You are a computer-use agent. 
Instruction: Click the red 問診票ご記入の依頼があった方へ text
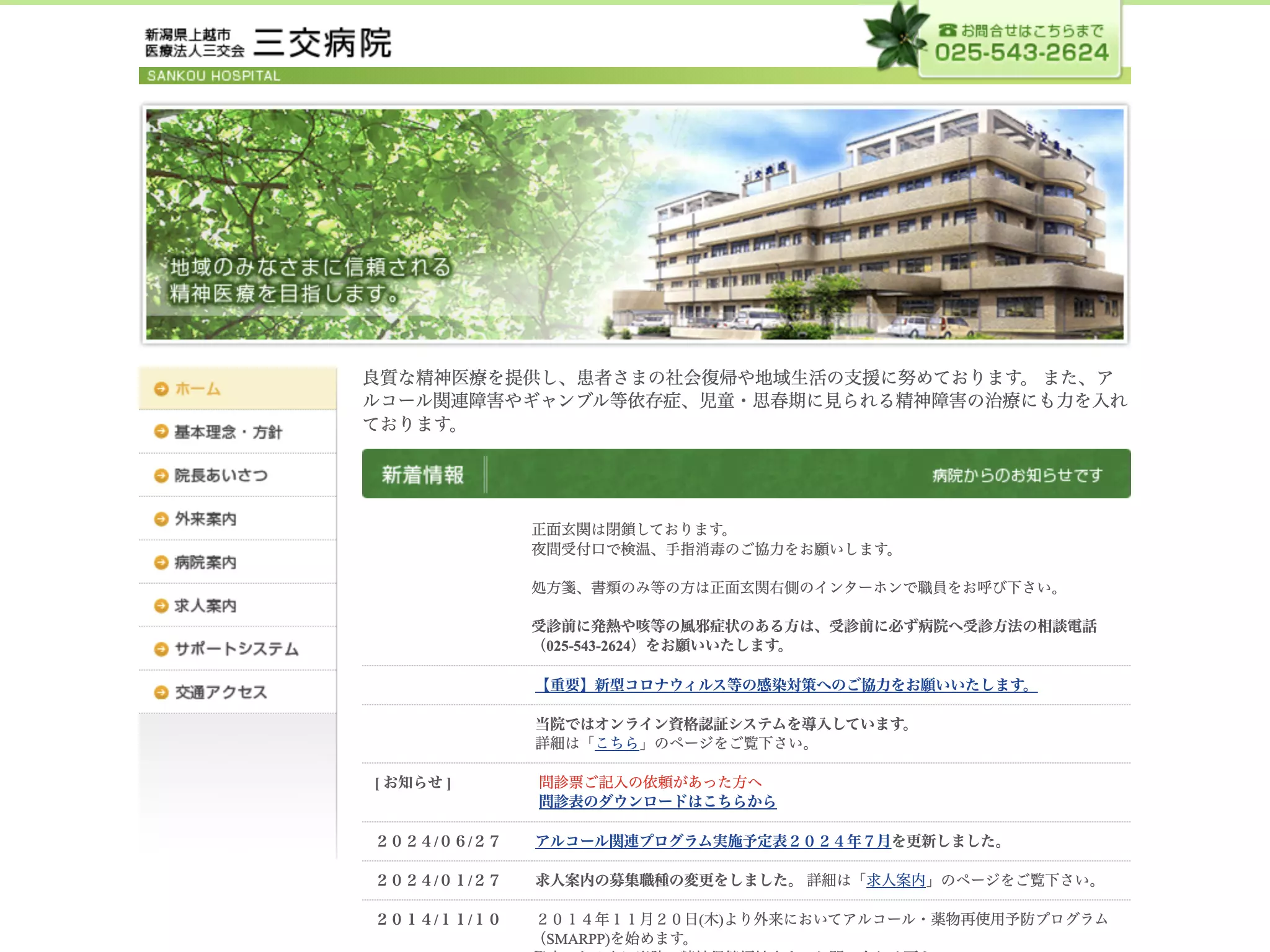click(650, 782)
